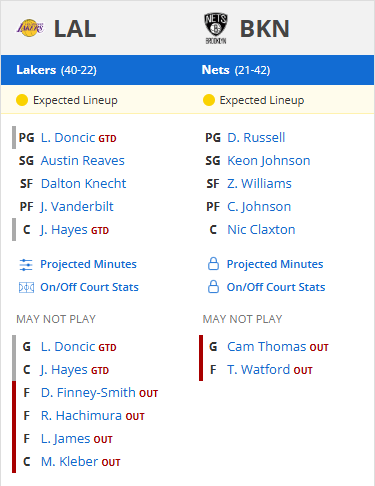
Task: Click the BKN team abbreviation header
Action: (265, 29)
